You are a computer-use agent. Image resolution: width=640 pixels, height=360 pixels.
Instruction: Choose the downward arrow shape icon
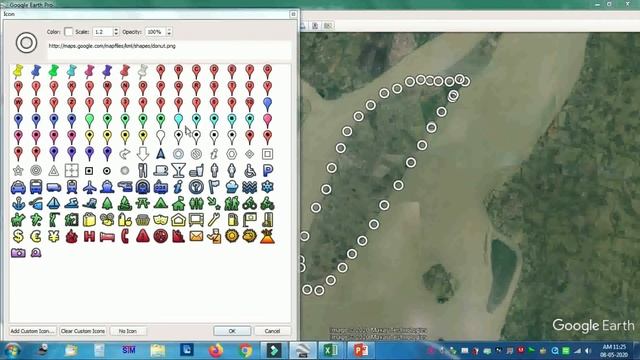tap(142, 154)
